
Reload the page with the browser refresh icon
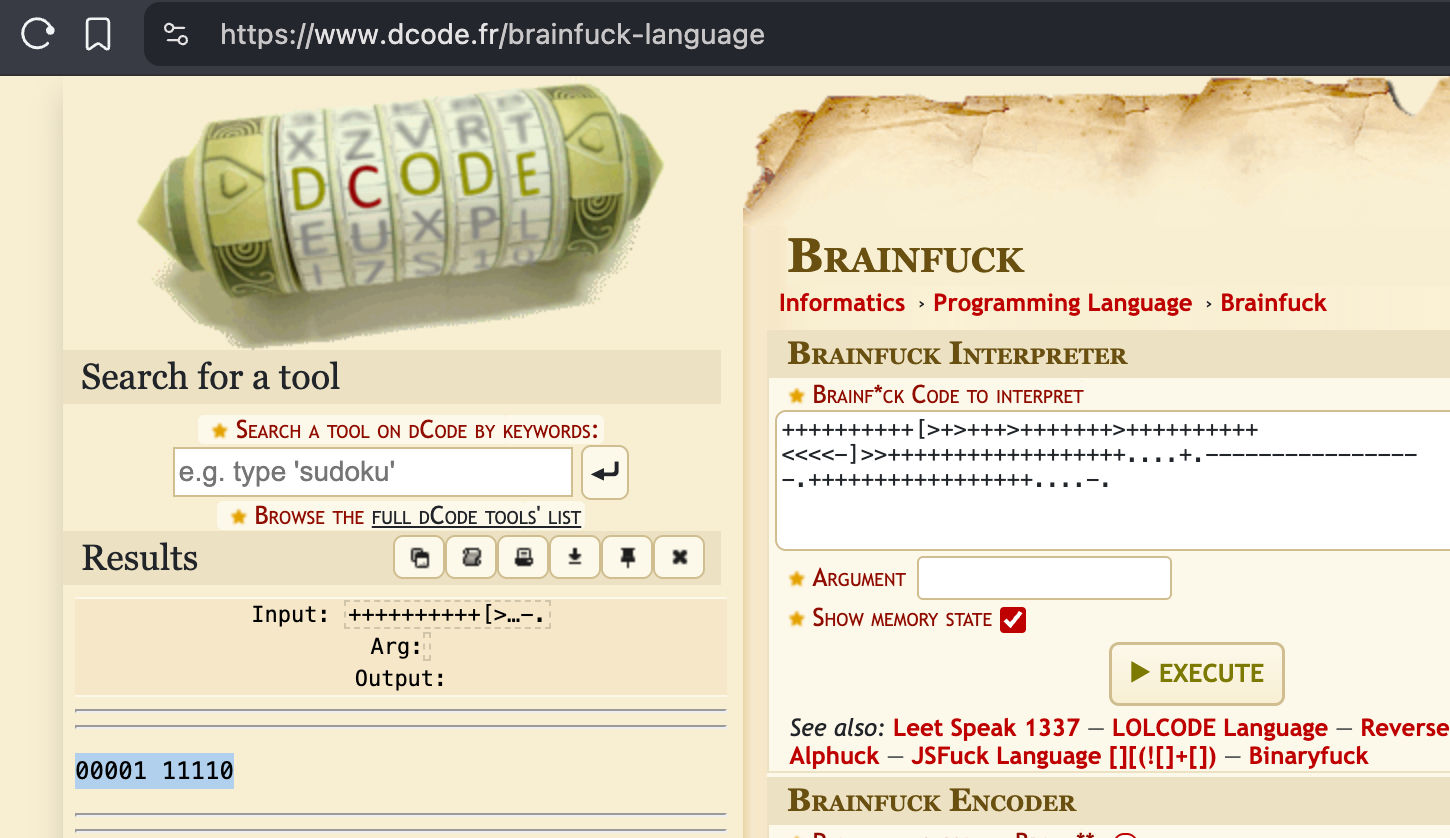coord(37,34)
